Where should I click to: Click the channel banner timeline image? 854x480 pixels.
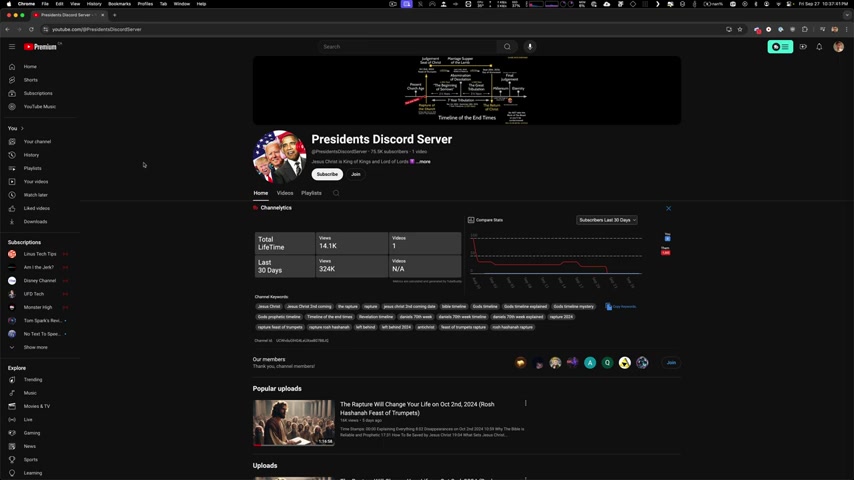[467, 90]
